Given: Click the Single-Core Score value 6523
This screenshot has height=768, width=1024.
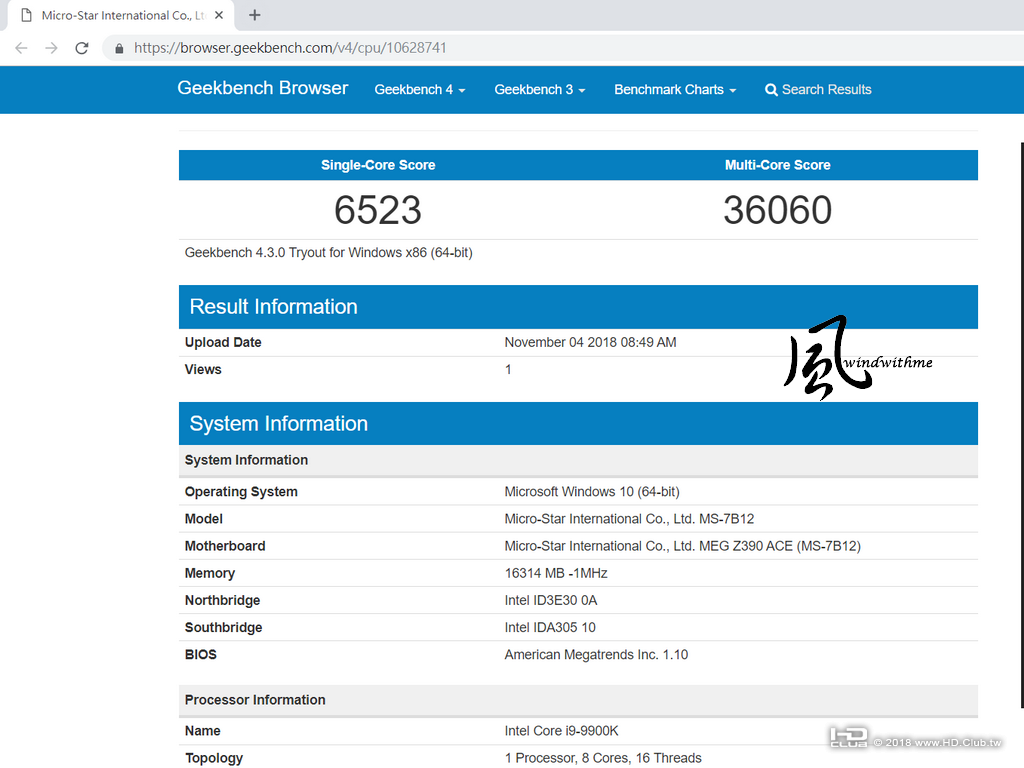Looking at the screenshot, I should click(377, 210).
